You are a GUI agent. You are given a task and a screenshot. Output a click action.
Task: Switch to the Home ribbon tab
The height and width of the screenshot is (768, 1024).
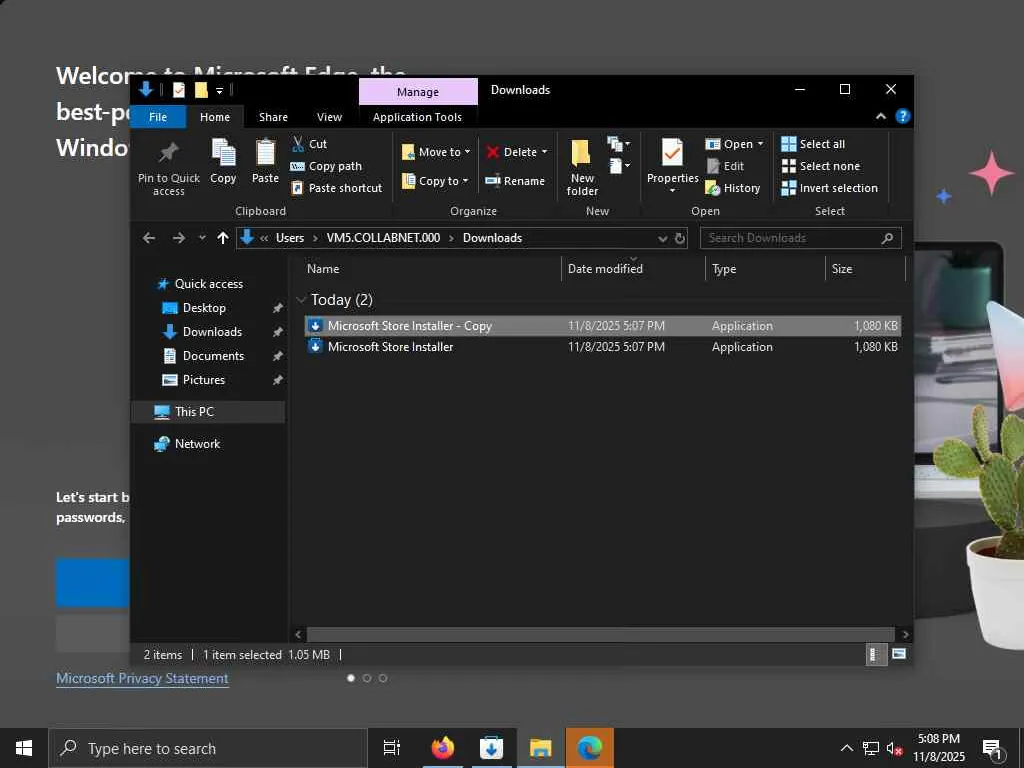(x=215, y=117)
